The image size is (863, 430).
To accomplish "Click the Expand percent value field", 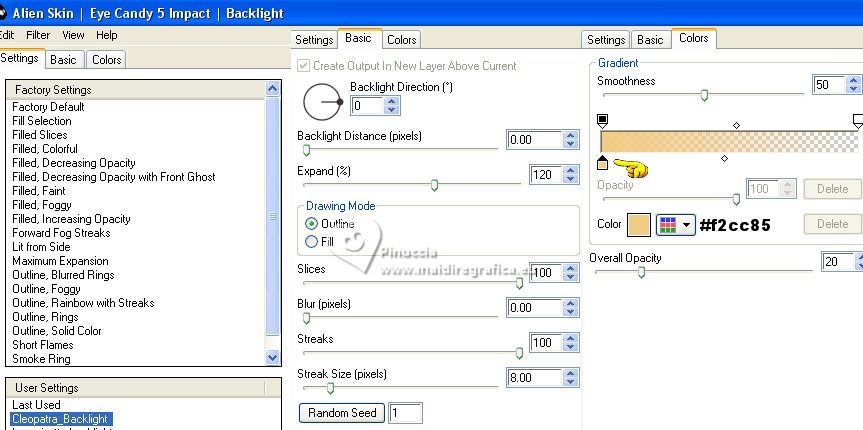I will coord(545,175).
